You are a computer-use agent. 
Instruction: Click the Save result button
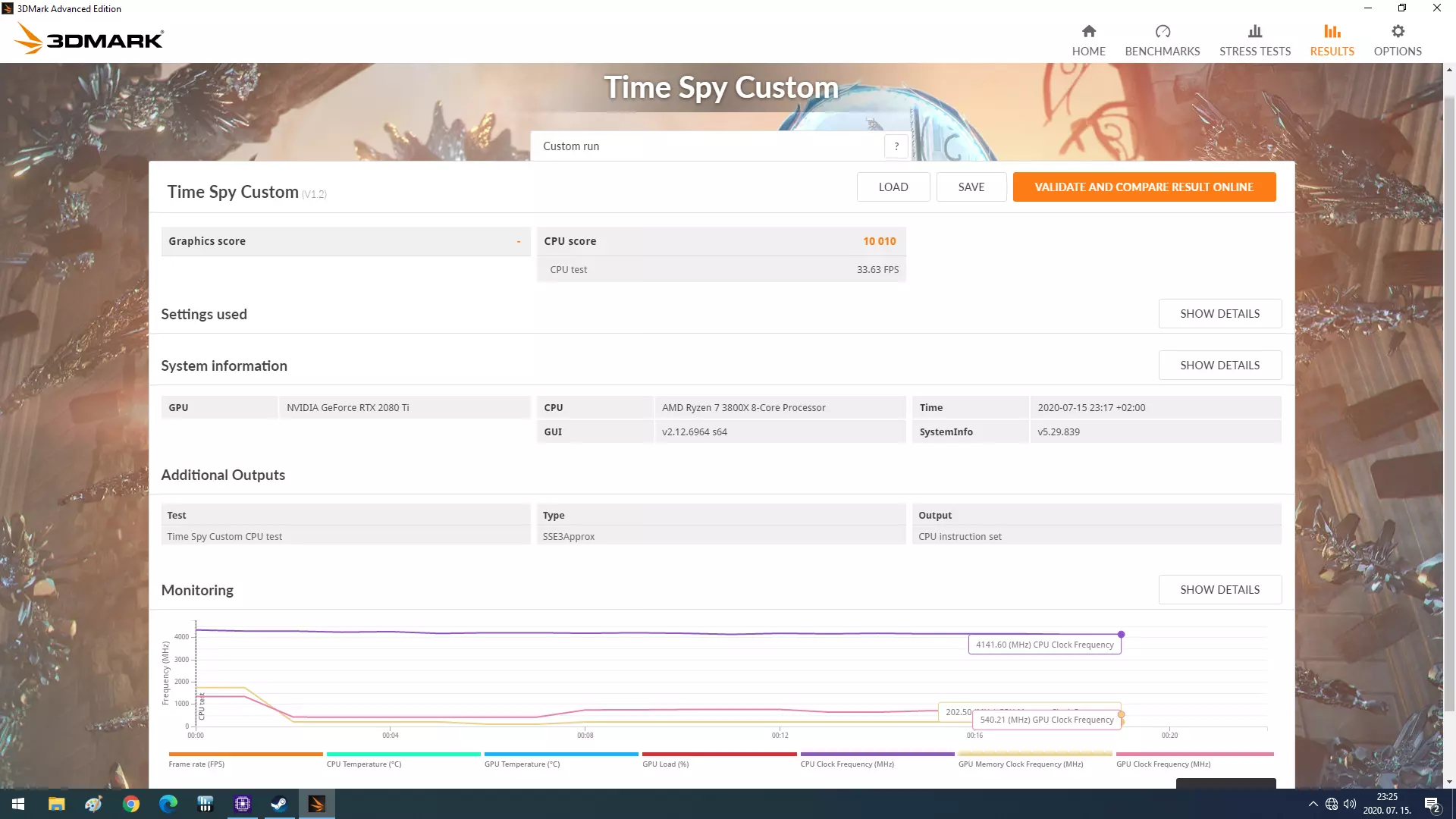[x=971, y=187]
